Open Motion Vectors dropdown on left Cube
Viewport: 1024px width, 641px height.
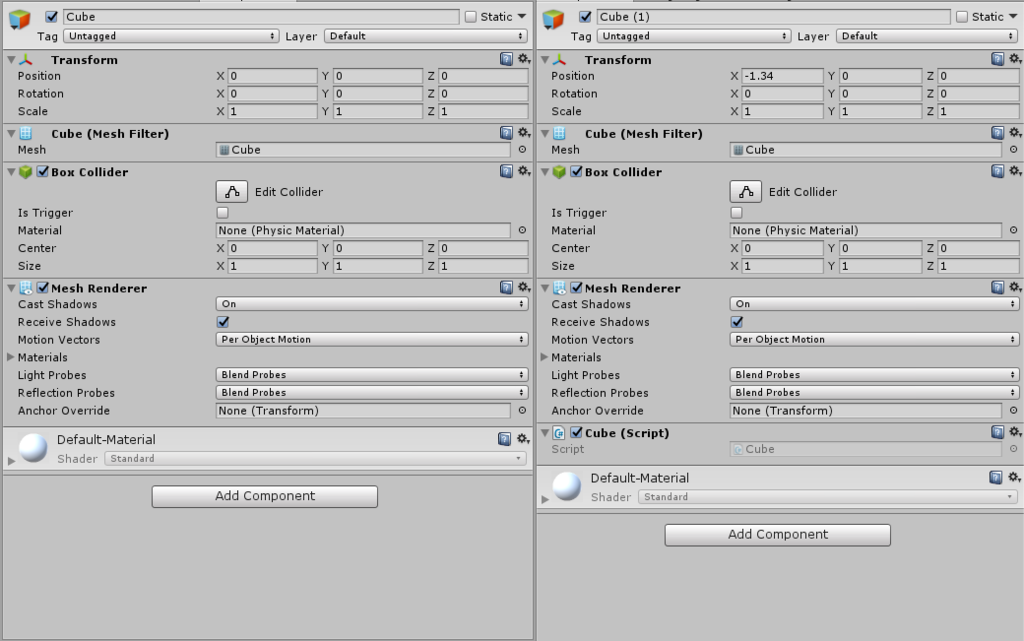click(x=372, y=339)
